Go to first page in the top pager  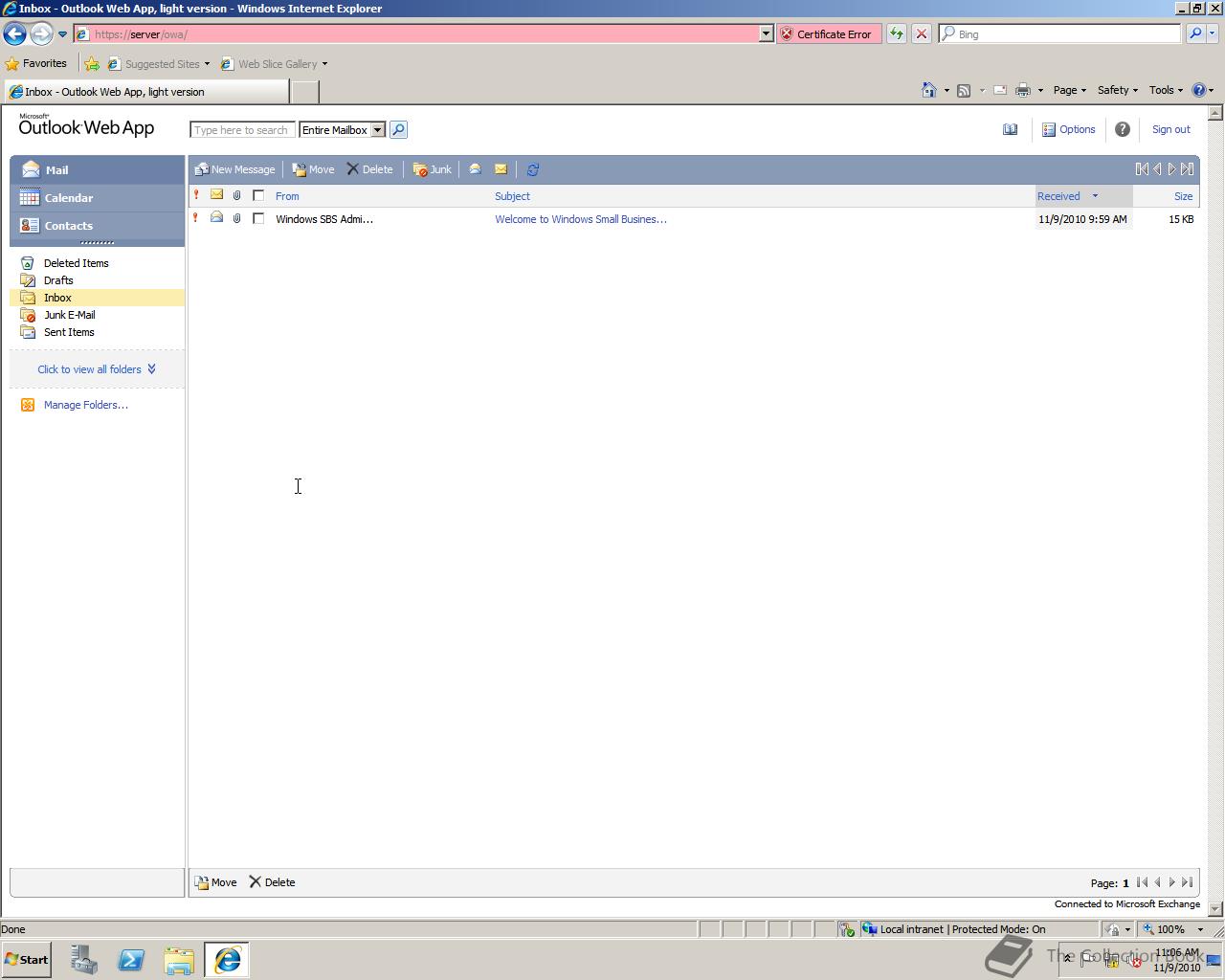tap(1142, 169)
